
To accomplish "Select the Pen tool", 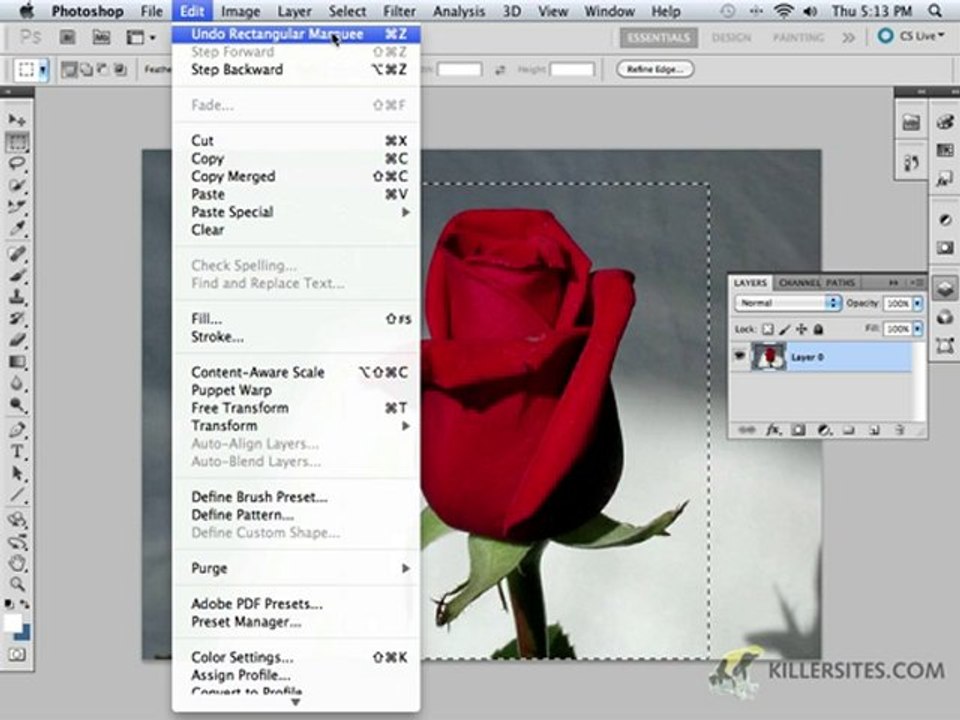I will tap(17, 430).
